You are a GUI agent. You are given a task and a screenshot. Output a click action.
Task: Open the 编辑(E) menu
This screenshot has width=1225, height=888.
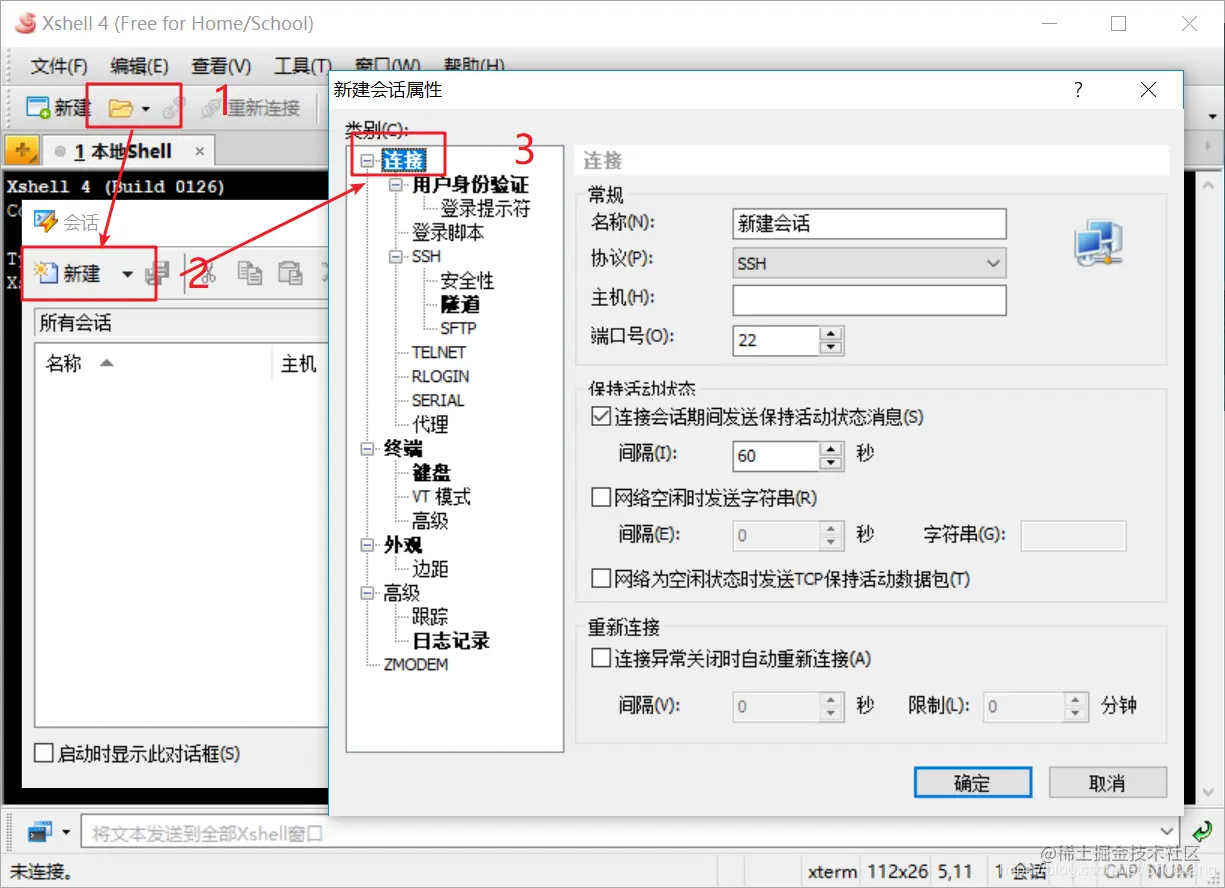pyautogui.click(x=139, y=66)
